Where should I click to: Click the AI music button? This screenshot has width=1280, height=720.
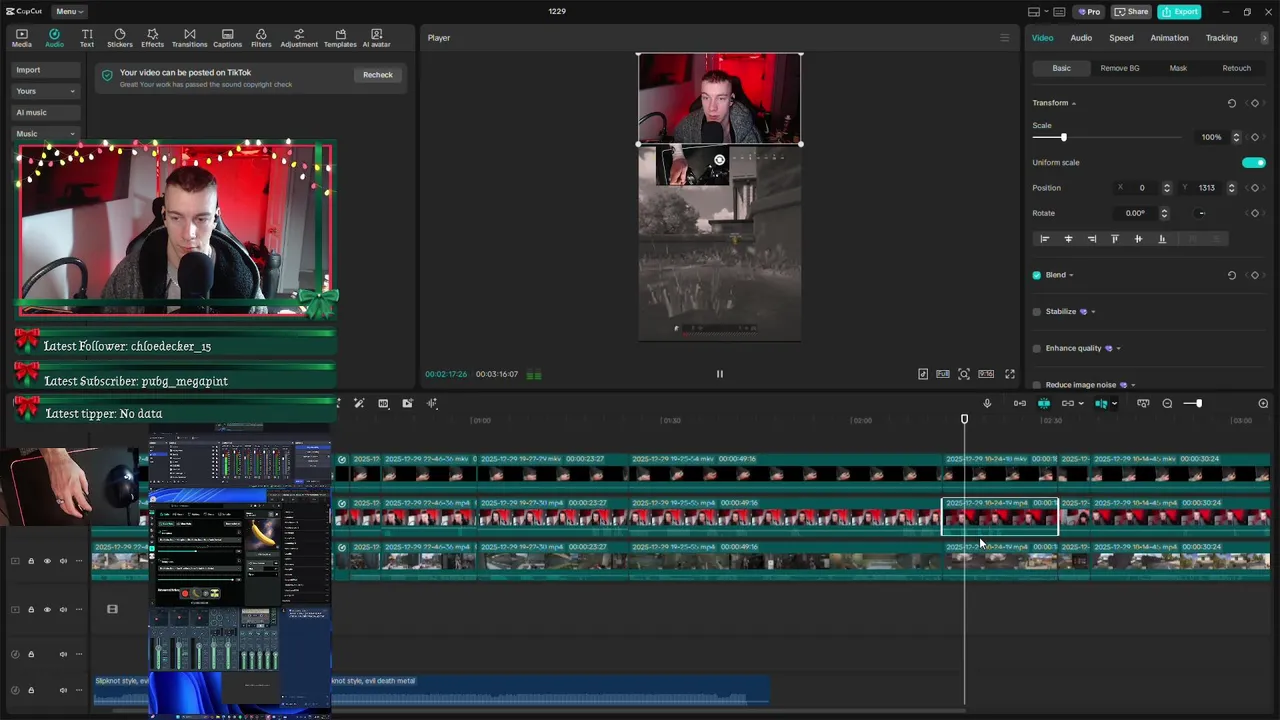pyautogui.click(x=47, y=112)
